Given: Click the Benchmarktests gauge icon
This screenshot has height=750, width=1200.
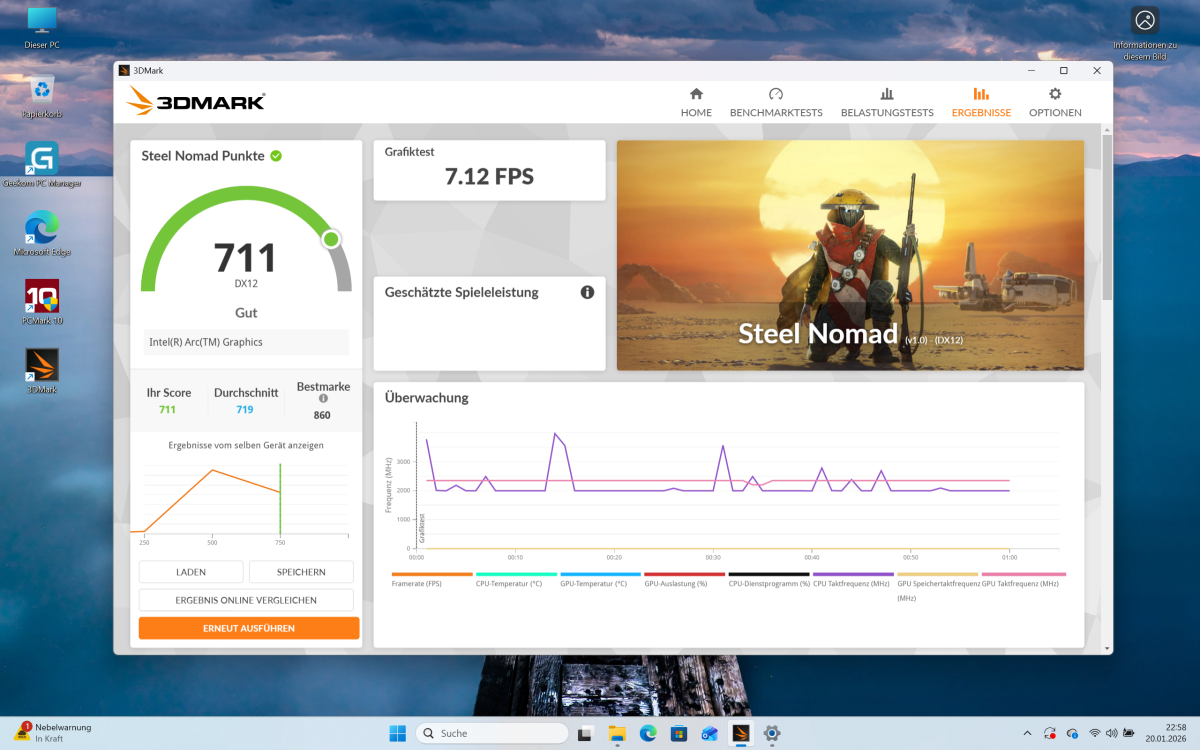Looking at the screenshot, I should (x=776, y=94).
